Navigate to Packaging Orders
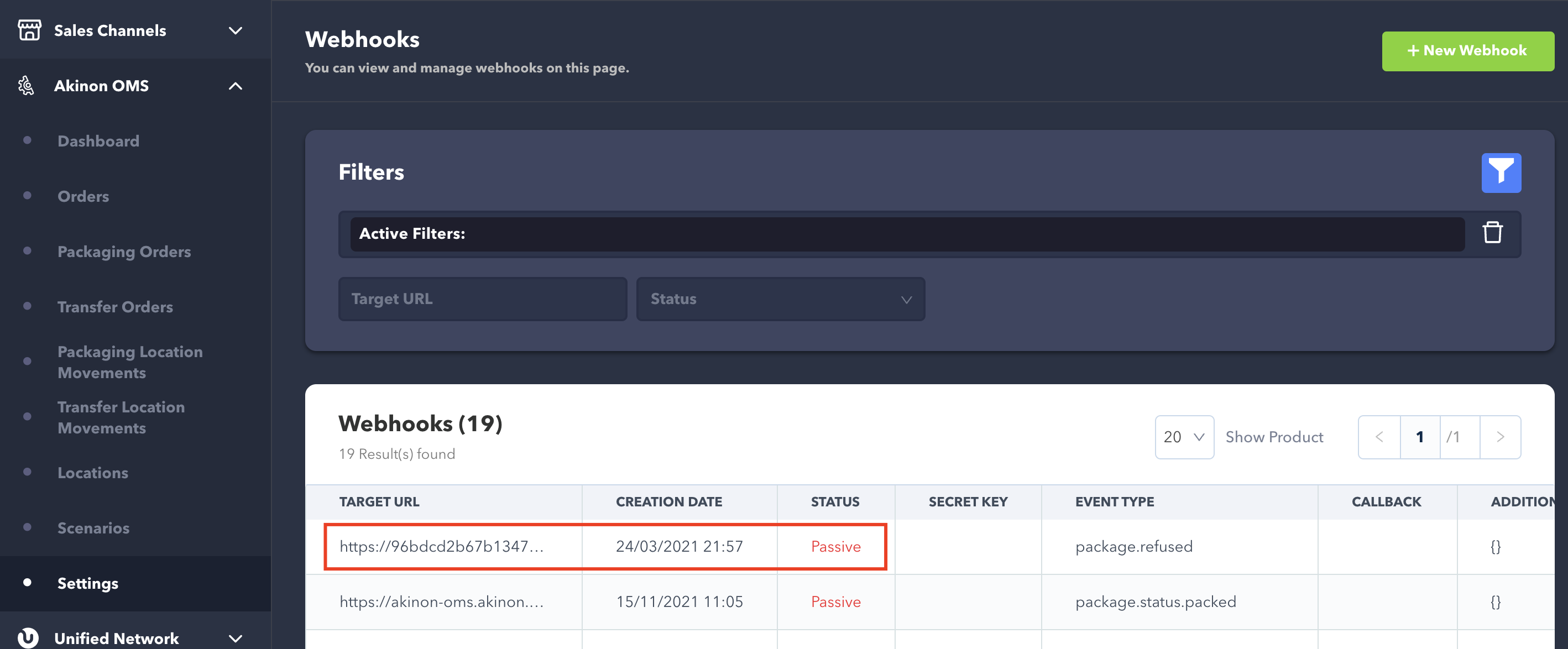 [124, 252]
